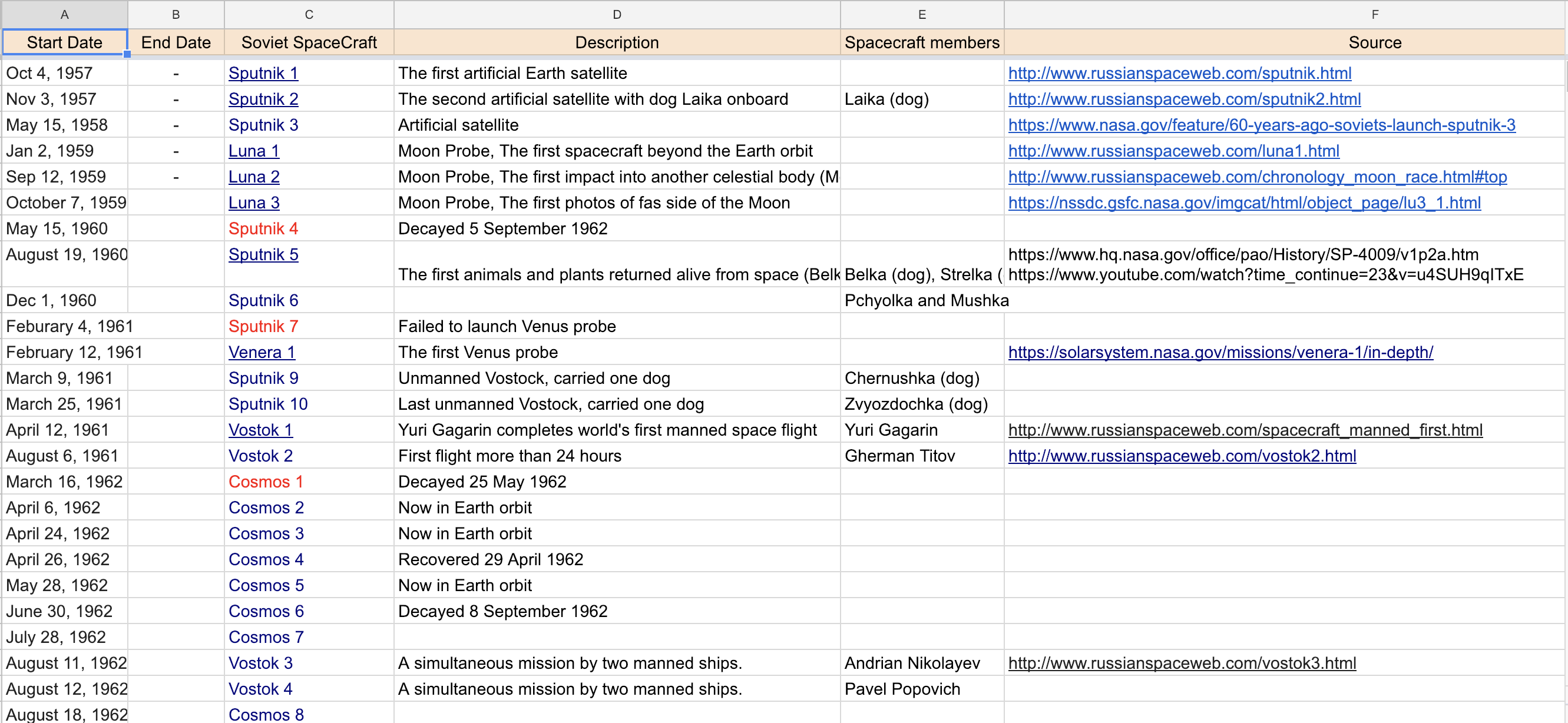Select the red Cosmos 1 cell
The image size is (1568, 723).
coord(309,482)
